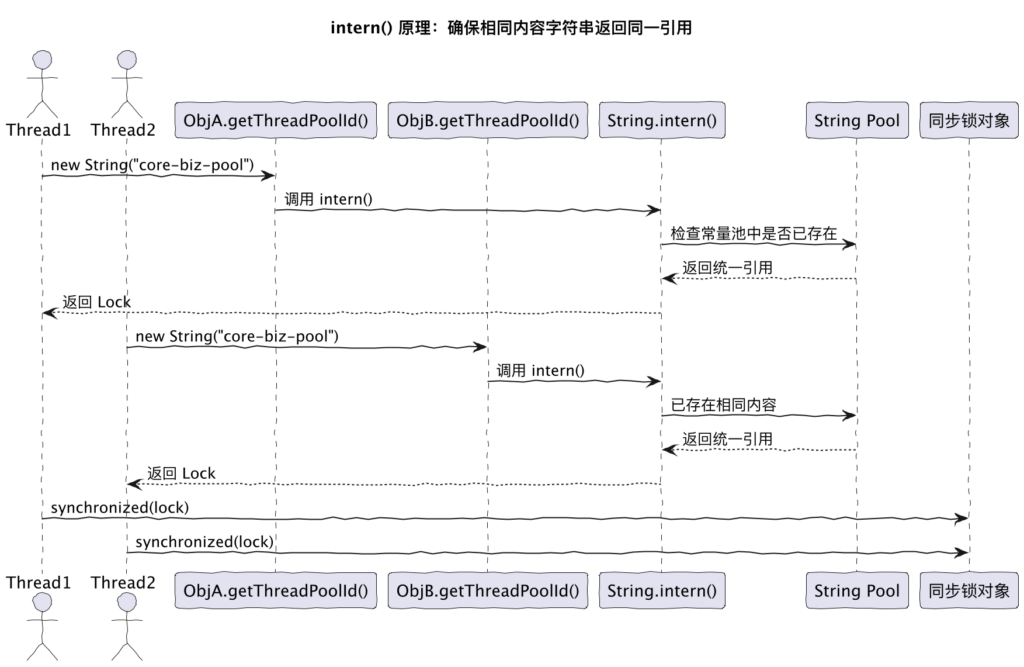Click the footer String Pool participant box
This screenshot has height=667, width=1024.
tap(856, 590)
